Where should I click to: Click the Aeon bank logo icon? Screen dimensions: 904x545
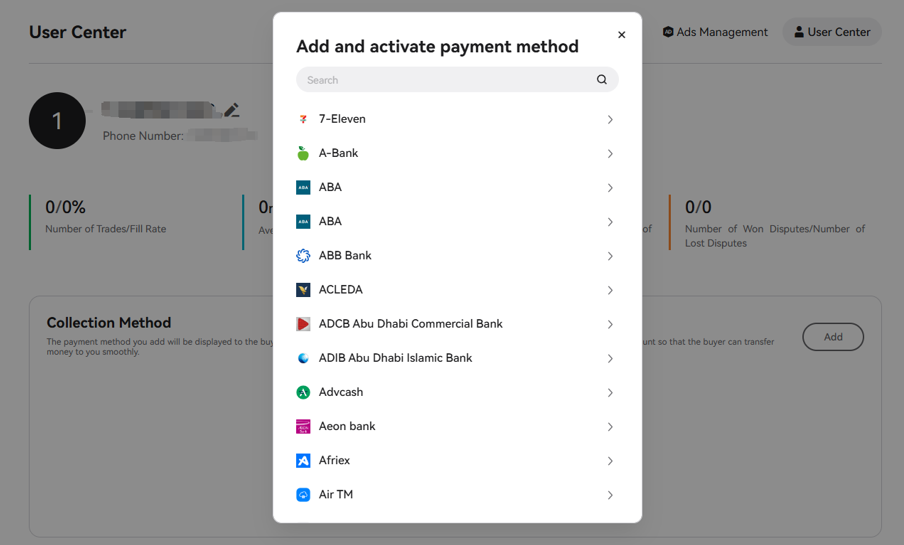coord(303,426)
